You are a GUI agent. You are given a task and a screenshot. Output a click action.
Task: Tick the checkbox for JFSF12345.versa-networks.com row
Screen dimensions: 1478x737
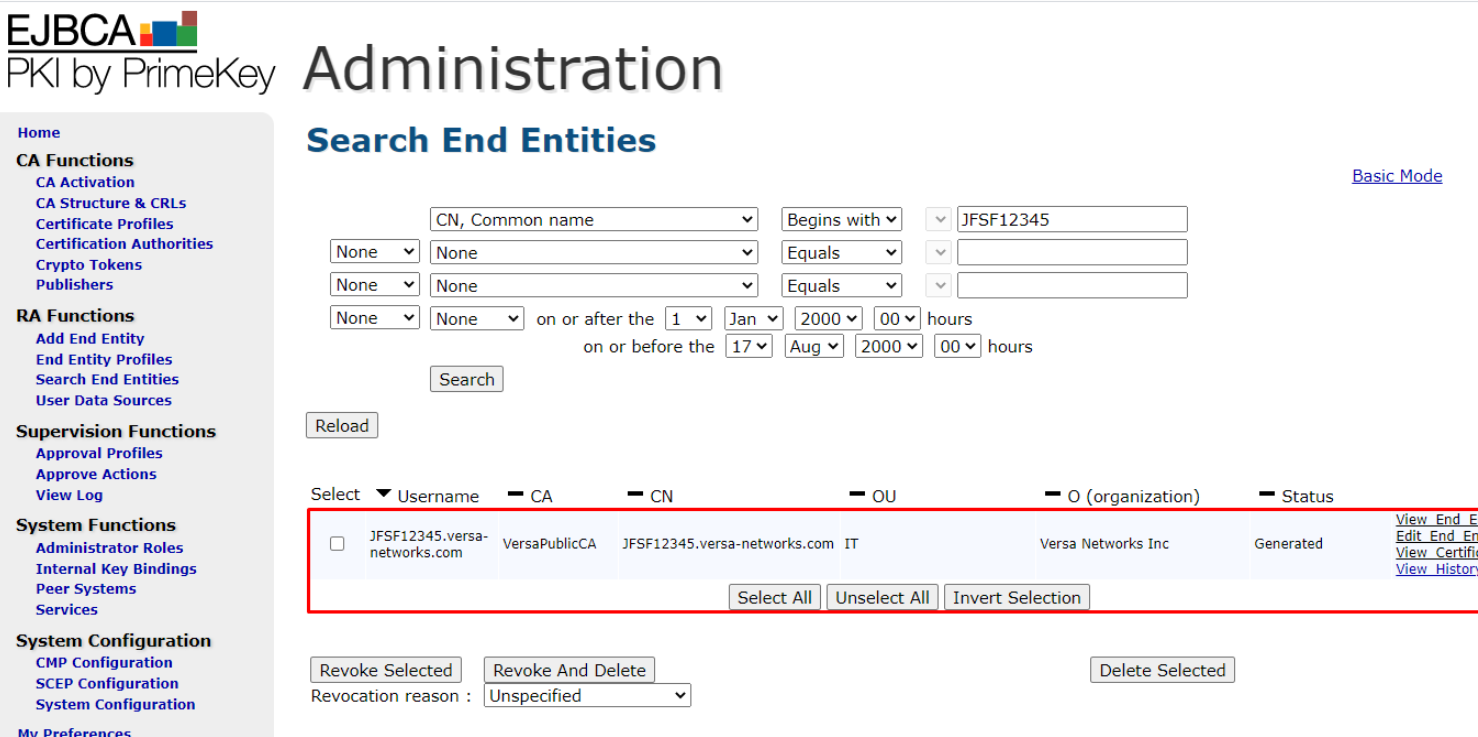337,544
